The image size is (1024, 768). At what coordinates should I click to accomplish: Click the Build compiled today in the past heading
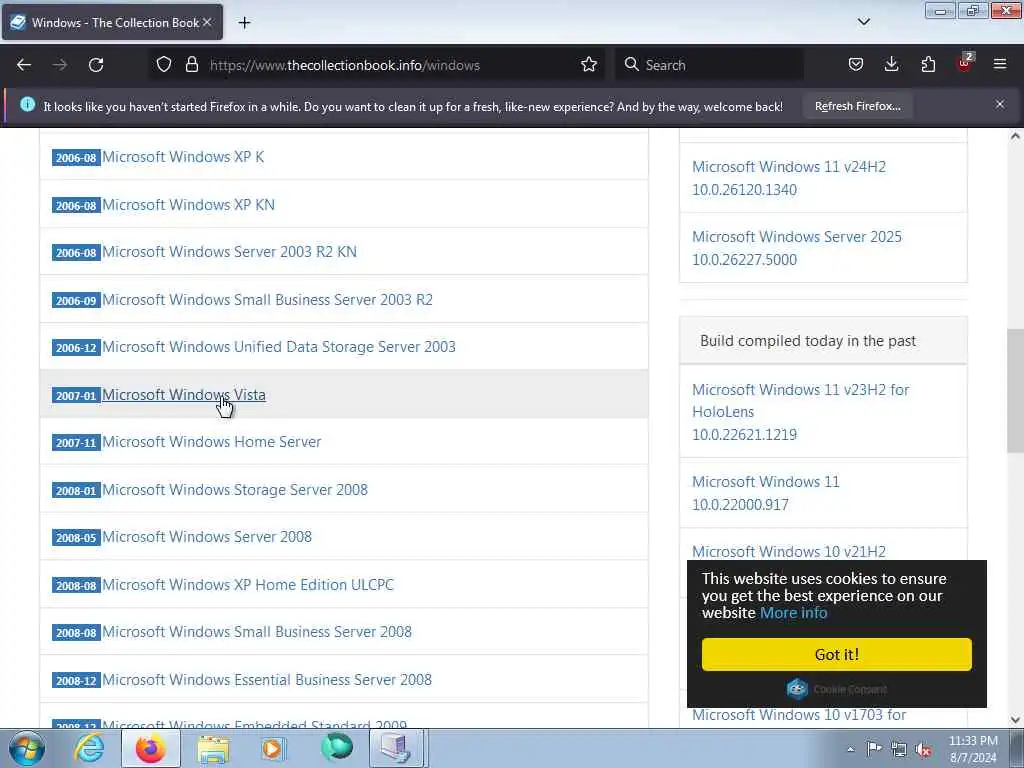tap(808, 340)
